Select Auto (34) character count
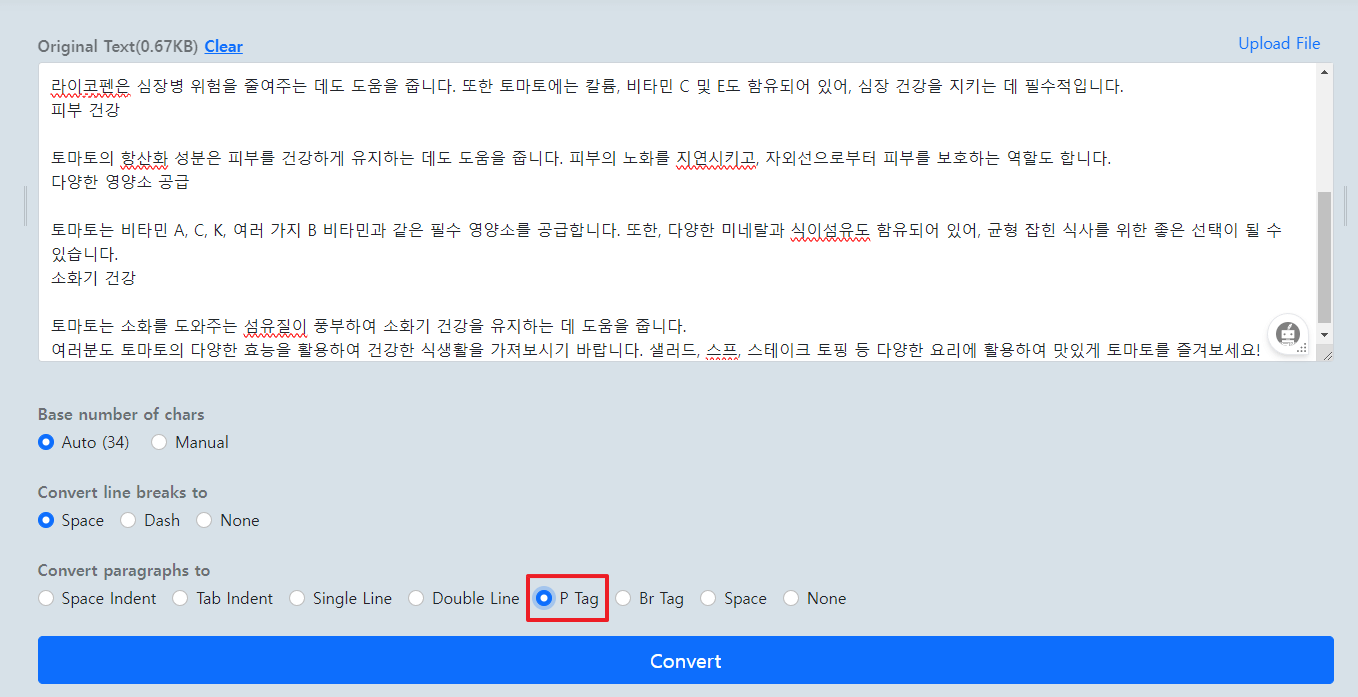This screenshot has height=697, width=1358. coord(46,442)
